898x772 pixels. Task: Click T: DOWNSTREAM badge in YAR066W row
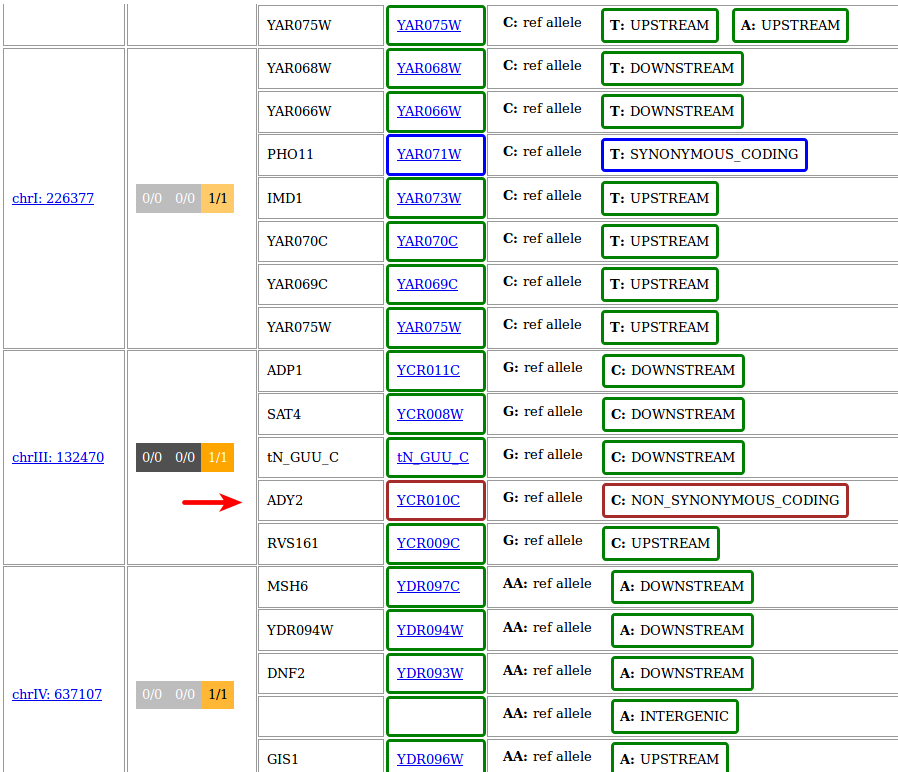pos(672,111)
